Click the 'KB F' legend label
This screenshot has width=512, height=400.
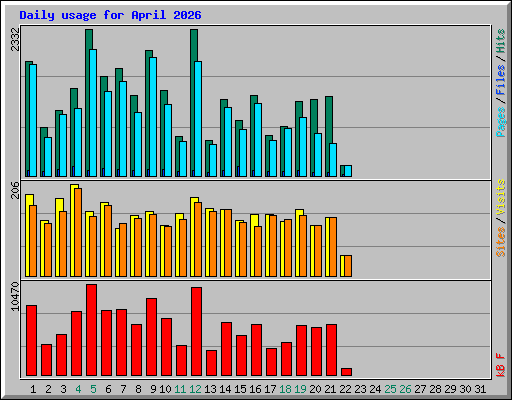500,365
